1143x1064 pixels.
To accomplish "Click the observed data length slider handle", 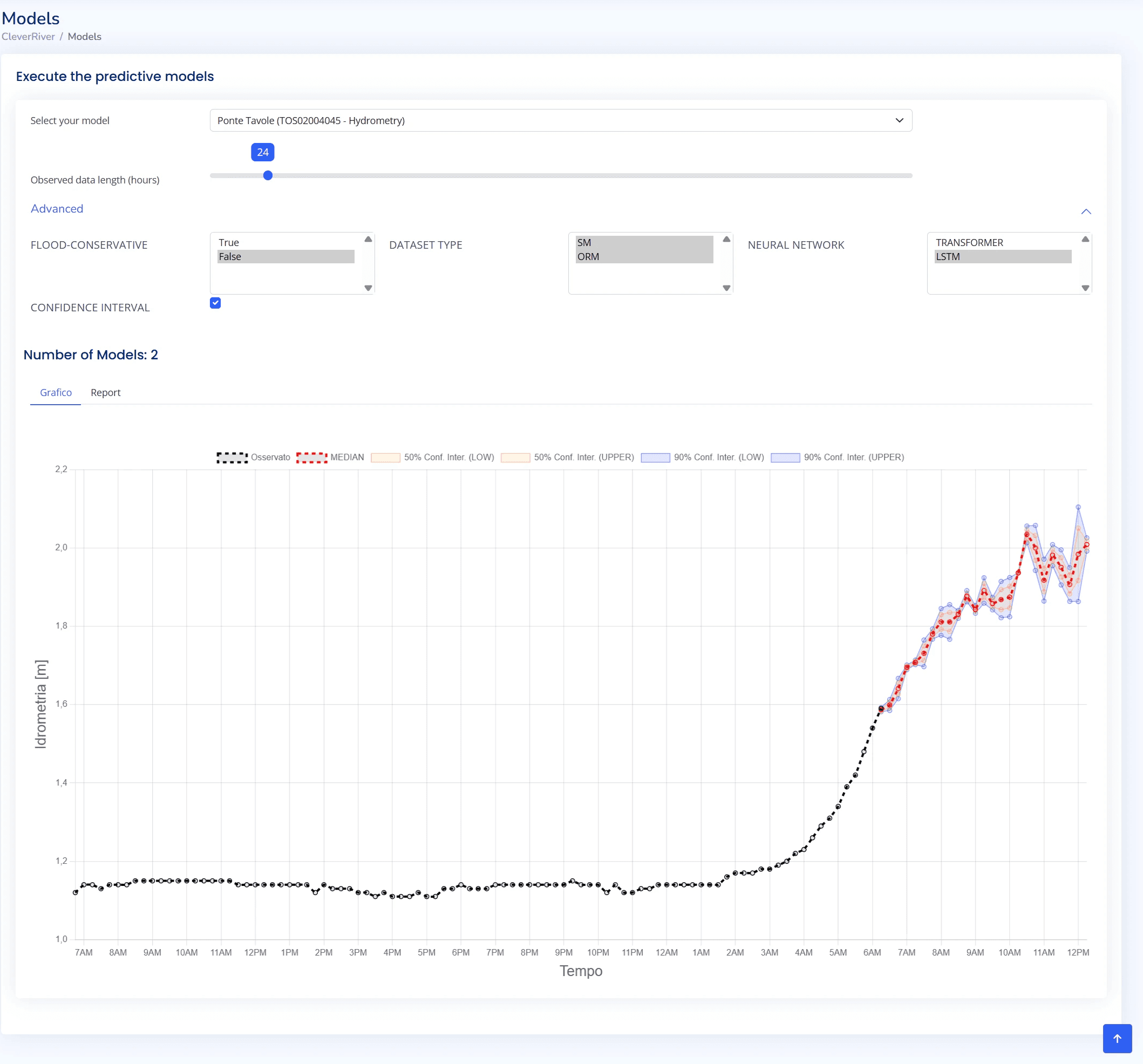I will pos(268,175).
